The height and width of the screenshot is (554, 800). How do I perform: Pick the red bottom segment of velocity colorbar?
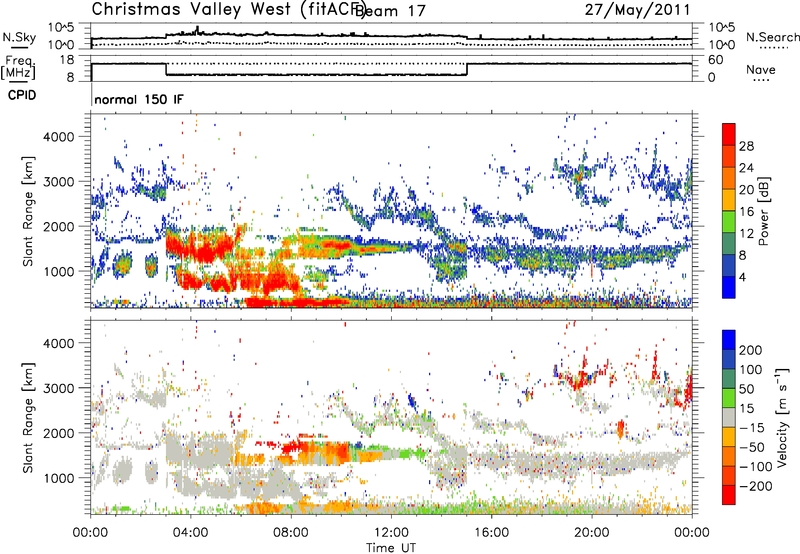point(729,495)
